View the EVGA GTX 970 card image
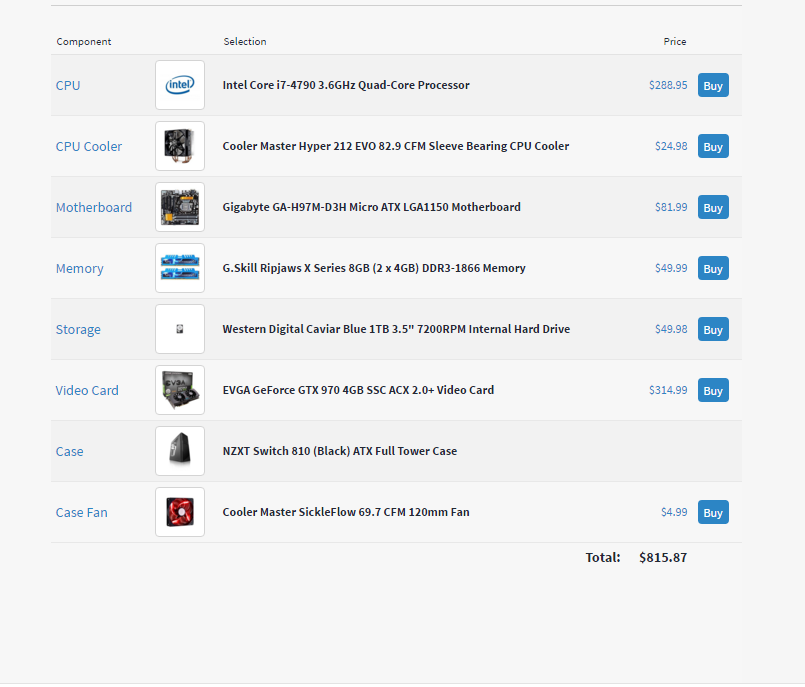805x687 pixels. (x=180, y=390)
